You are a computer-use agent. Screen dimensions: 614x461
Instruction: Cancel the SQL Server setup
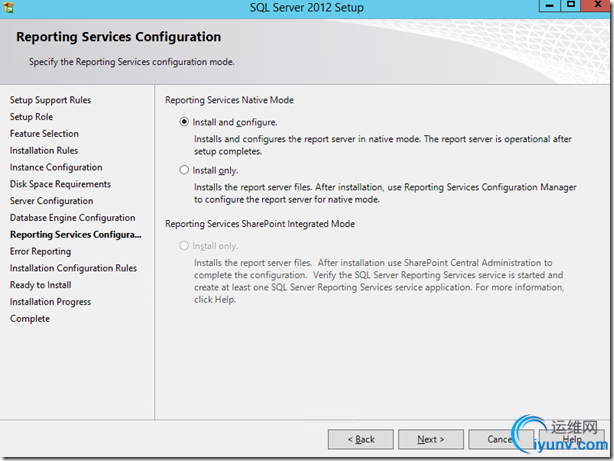coord(501,439)
